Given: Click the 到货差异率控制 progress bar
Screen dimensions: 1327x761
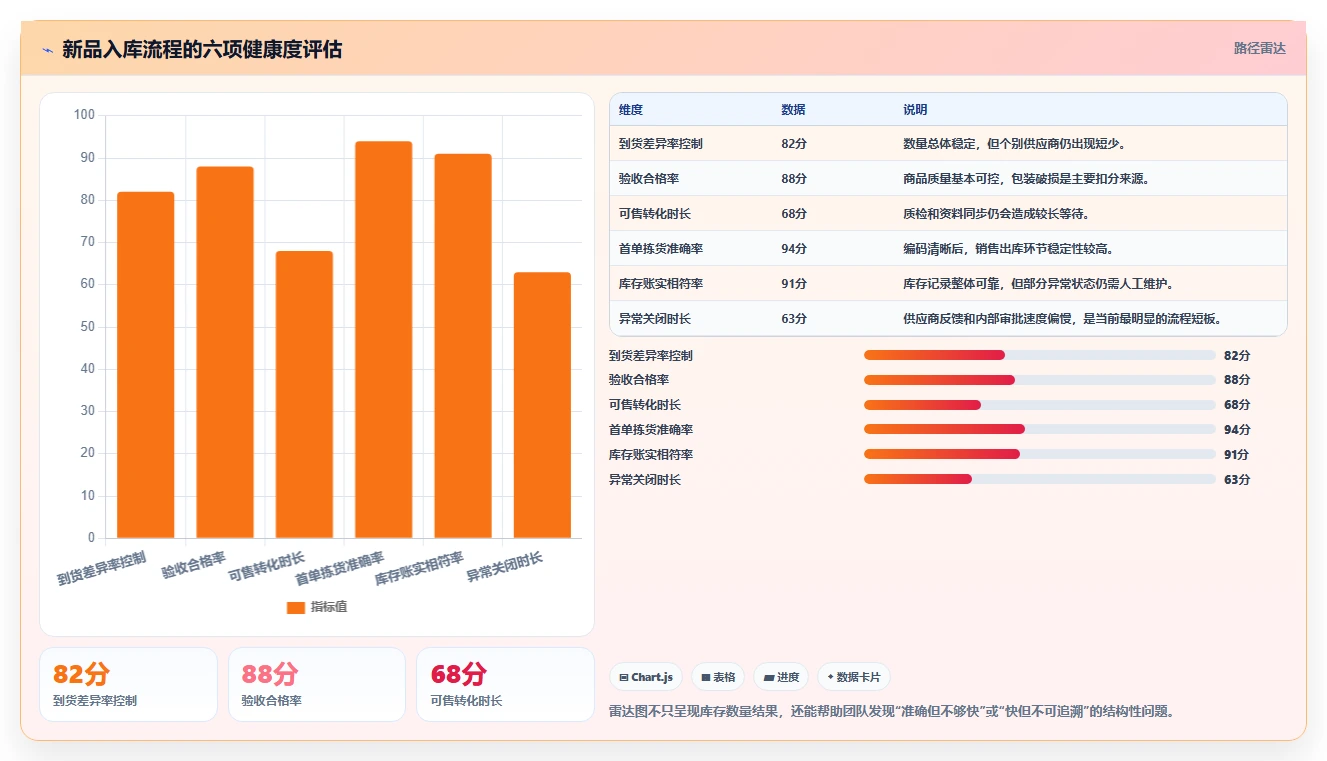Looking at the screenshot, I should [x=1040, y=355].
